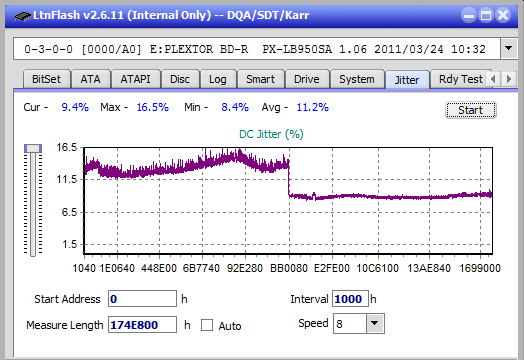Screen dimensions: 524x360
Task: Expand the Speed dropdown
Action: [375, 323]
